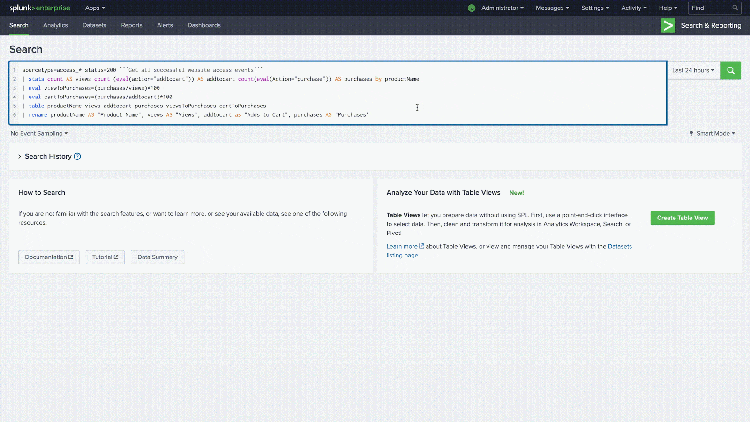Click the Search & Reporting app icon
The width and height of the screenshot is (750, 422).
[x=667, y=26]
